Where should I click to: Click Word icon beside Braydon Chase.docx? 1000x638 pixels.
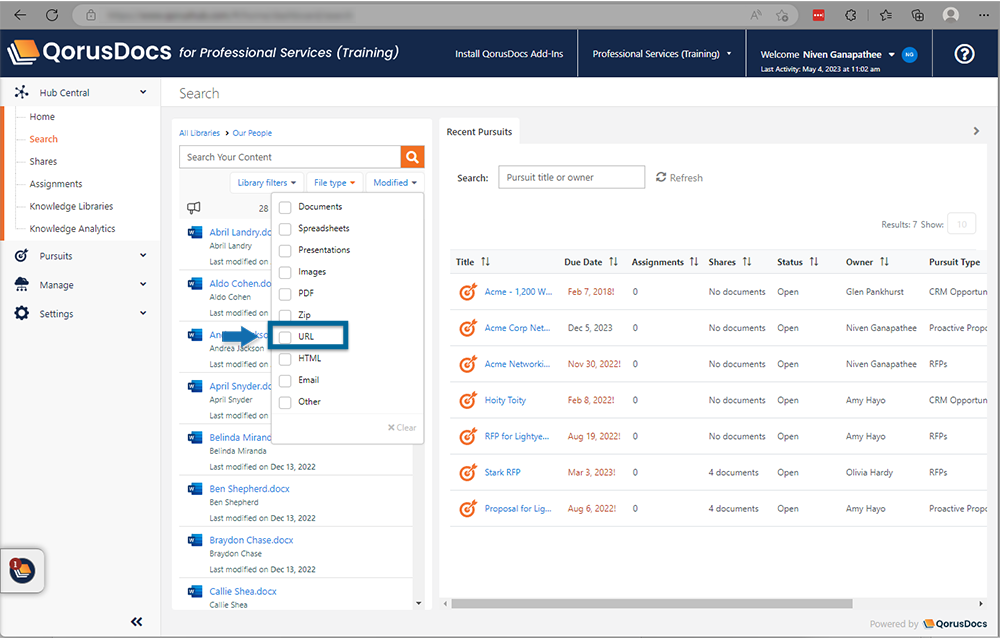point(195,540)
